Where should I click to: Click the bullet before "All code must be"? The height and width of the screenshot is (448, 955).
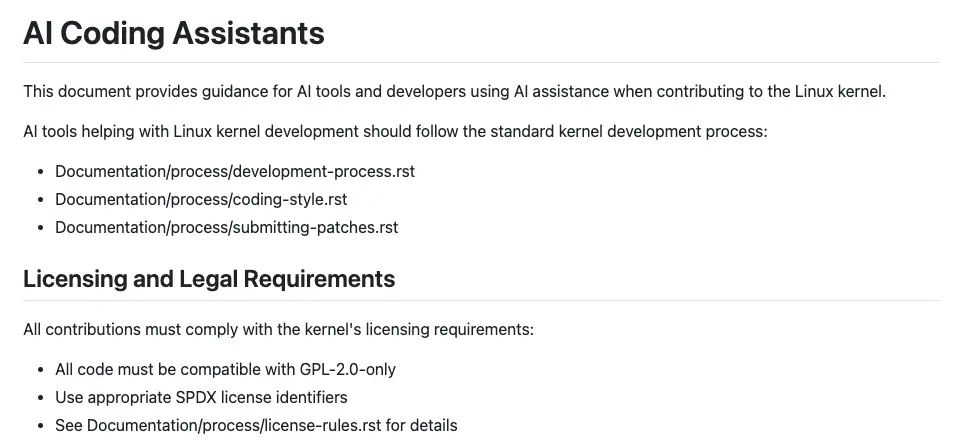[x=41, y=369]
